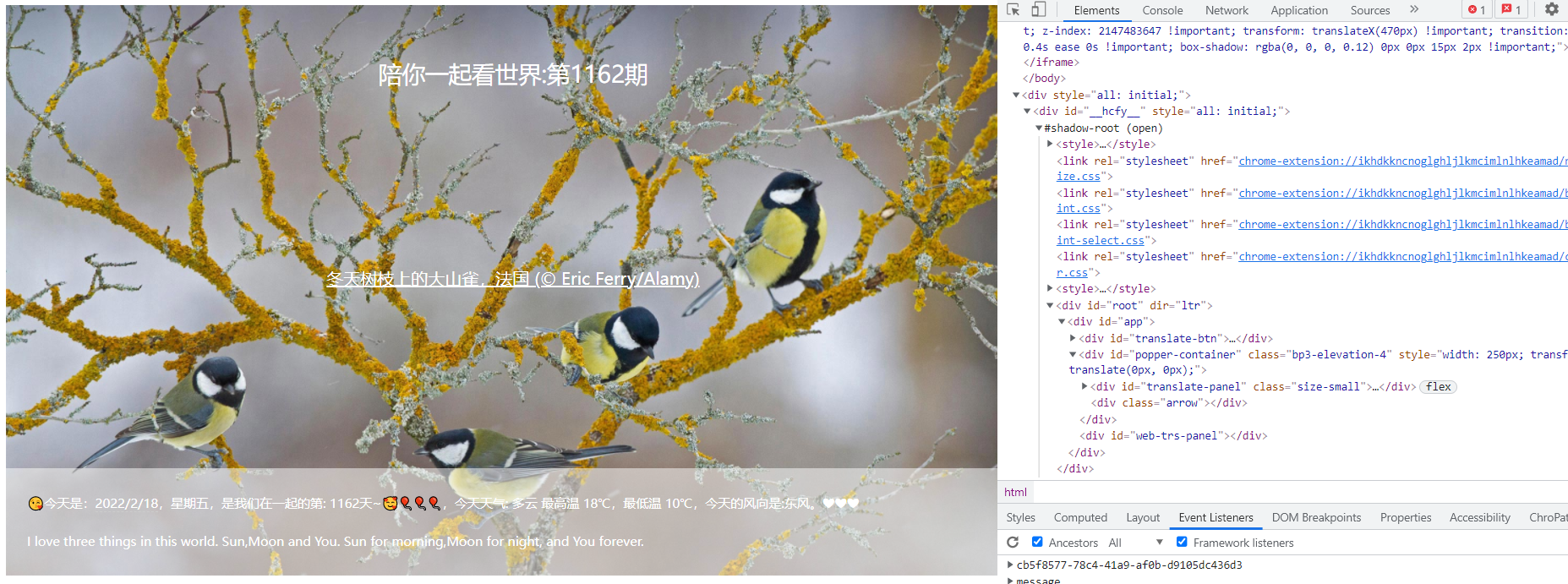Expand the cb5f8577 event listener entry
This screenshot has width=1568, height=584.
[1010, 565]
